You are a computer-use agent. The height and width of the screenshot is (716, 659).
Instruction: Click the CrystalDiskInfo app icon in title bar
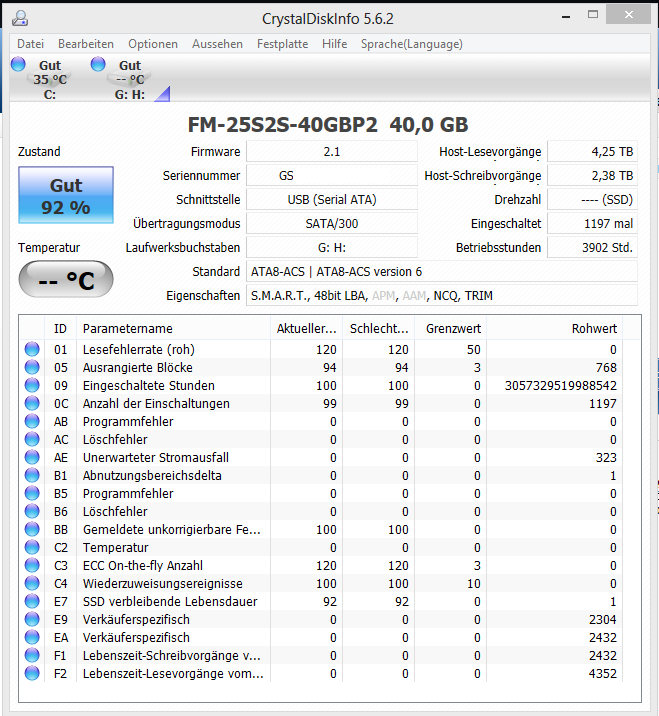point(20,18)
